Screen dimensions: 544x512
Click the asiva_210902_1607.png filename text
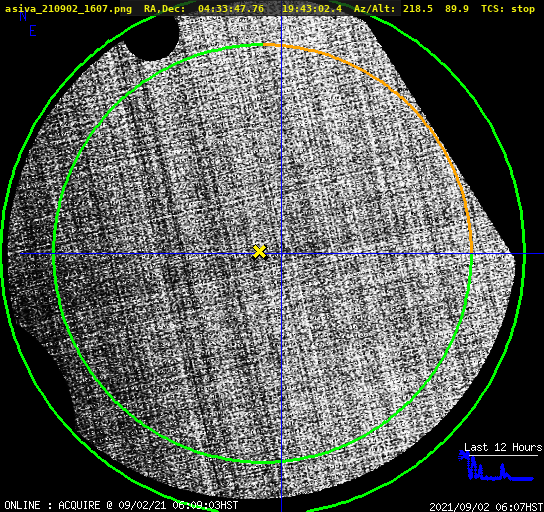(68, 9)
